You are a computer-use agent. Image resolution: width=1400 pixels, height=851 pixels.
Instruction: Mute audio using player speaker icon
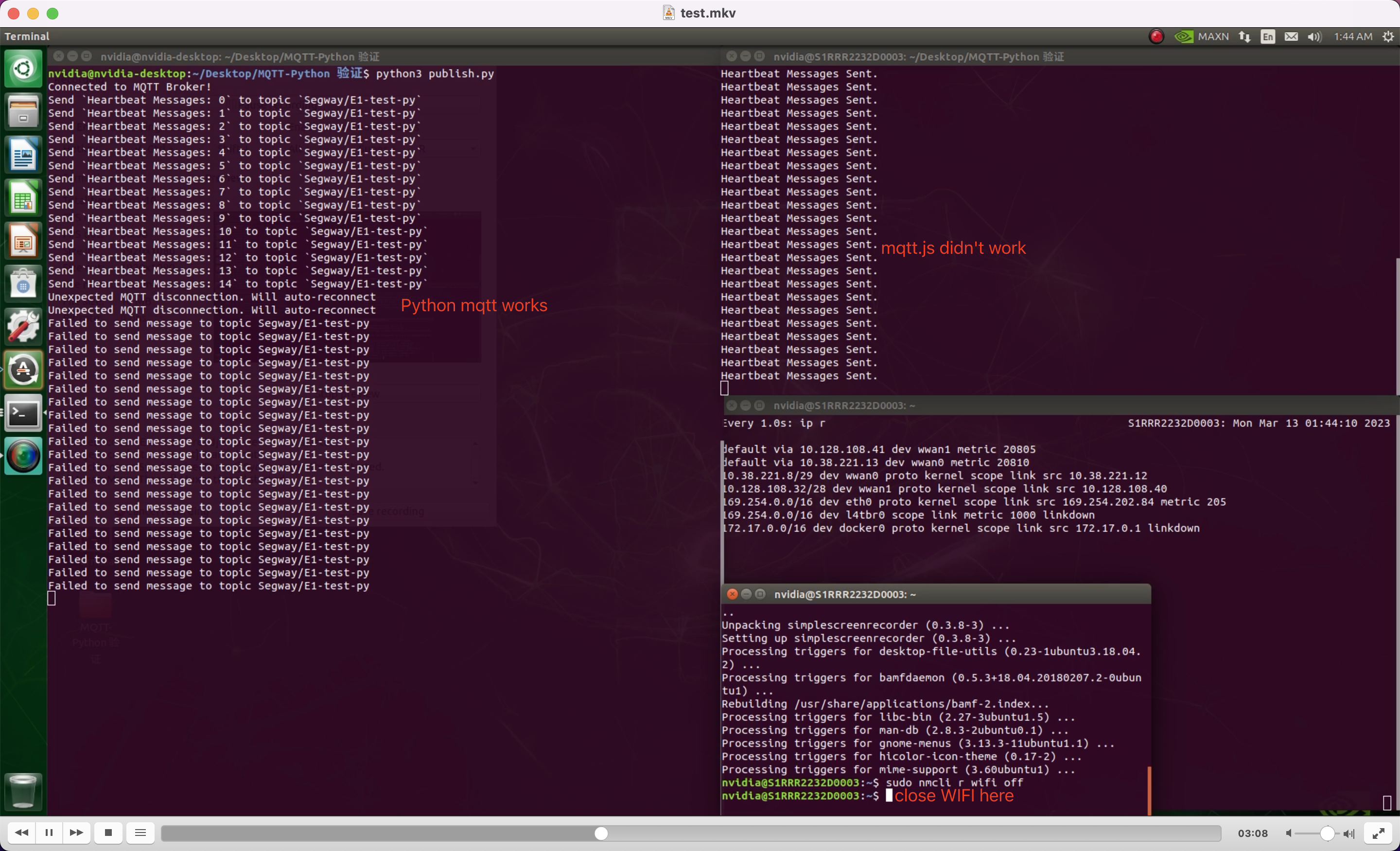coord(1289,833)
